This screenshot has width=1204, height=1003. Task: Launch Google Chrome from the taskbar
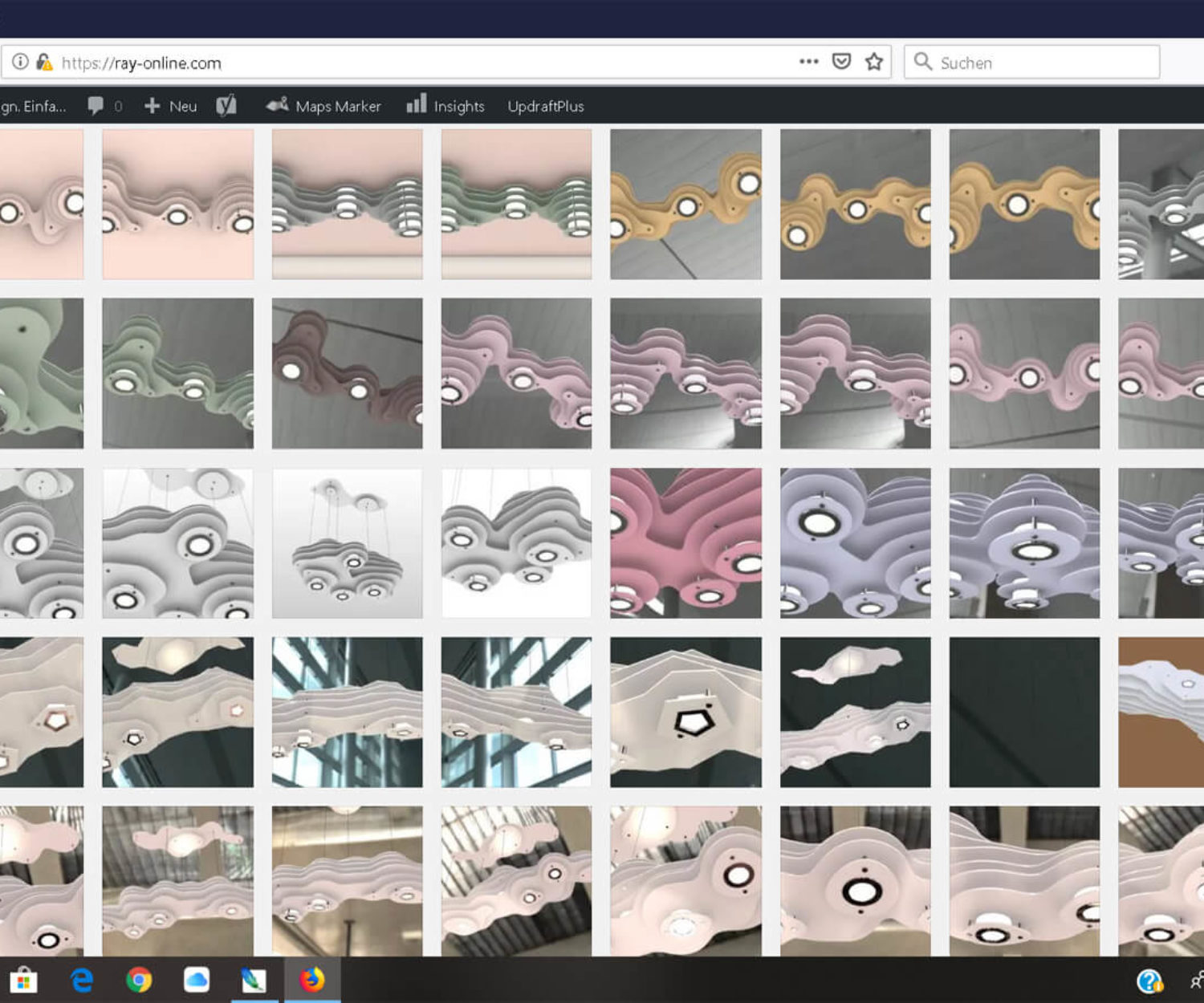tap(139, 980)
